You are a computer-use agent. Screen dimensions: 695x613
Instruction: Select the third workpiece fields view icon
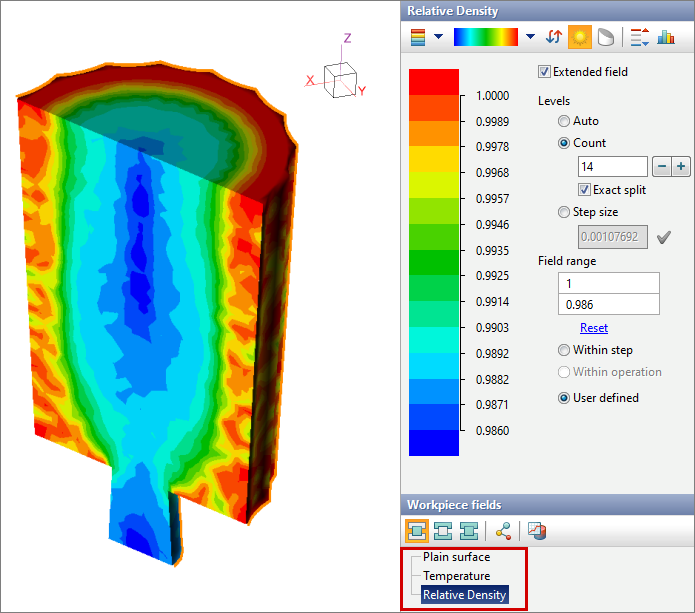[x=467, y=531]
